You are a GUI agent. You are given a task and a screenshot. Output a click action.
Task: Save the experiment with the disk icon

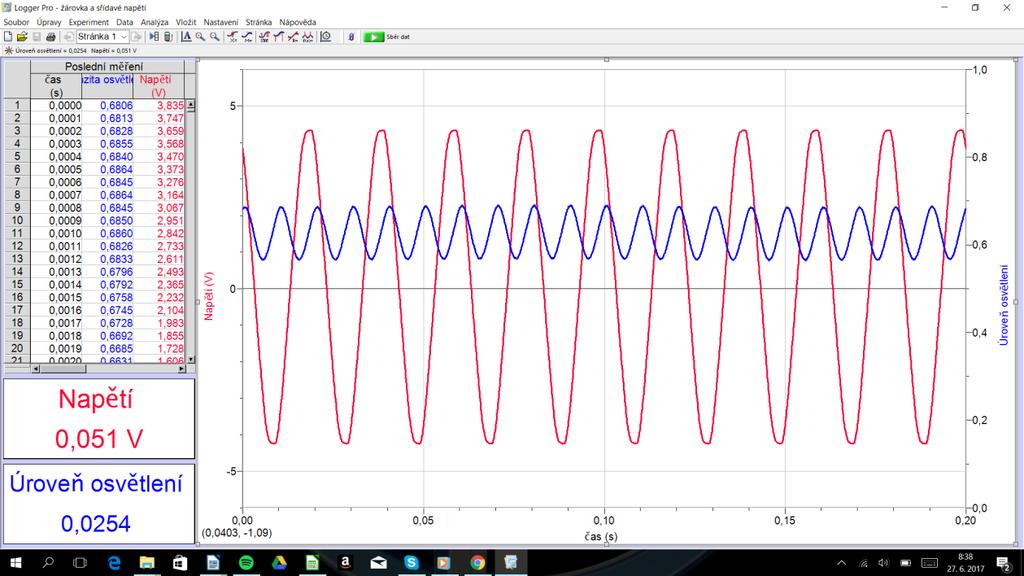click(x=37, y=37)
